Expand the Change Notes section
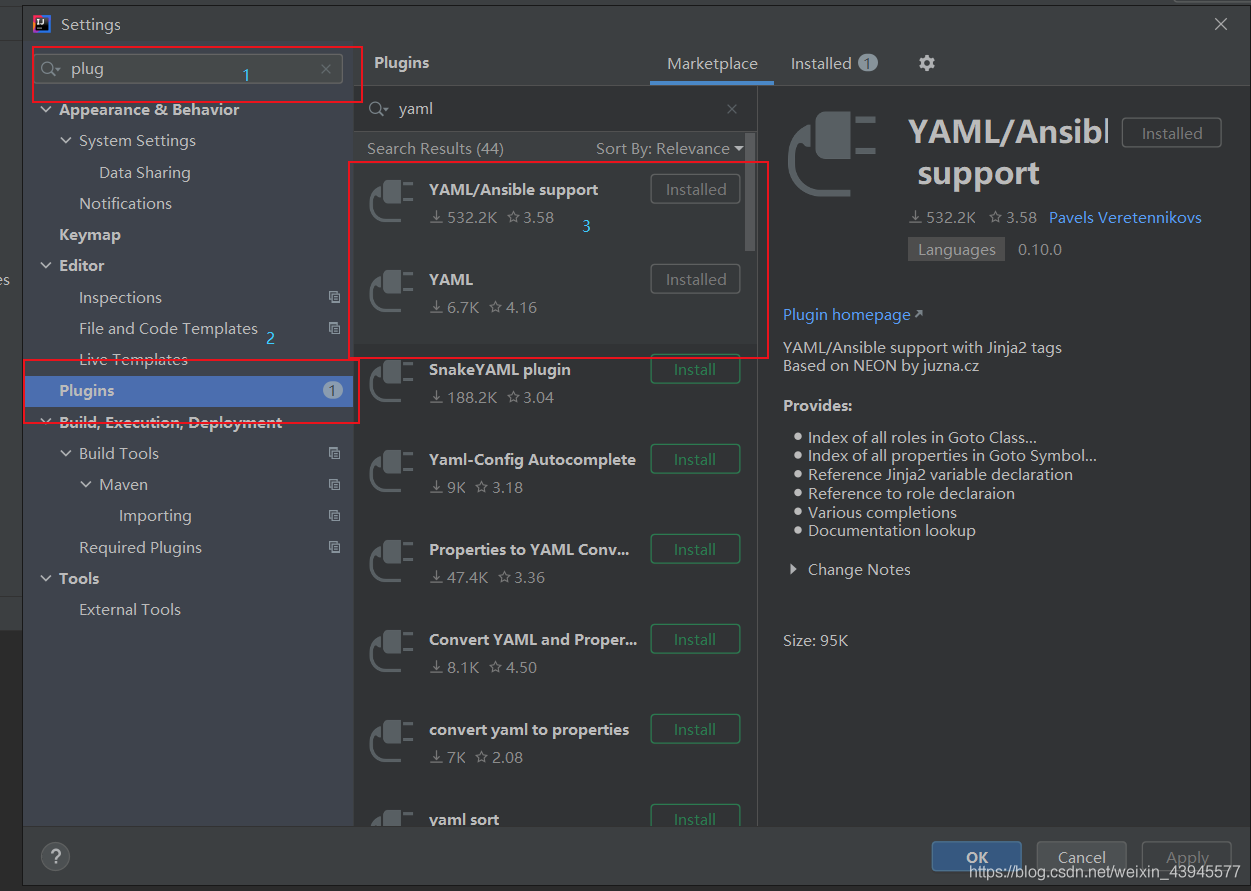This screenshot has height=891, width=1251. [x=793, y=569]
